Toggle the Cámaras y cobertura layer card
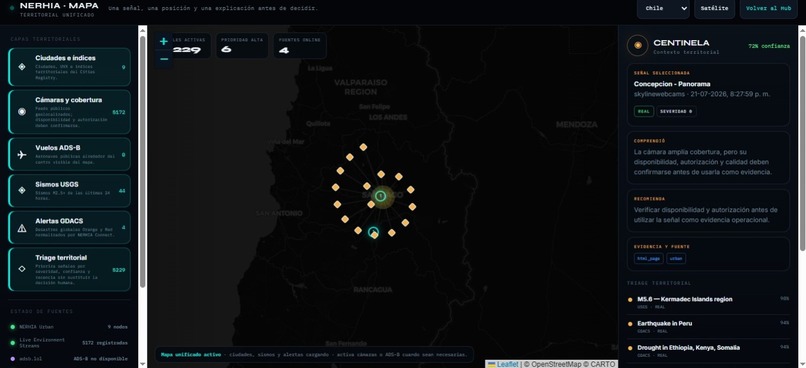Viewport: 806px width, 368px height. click(69, 112)
